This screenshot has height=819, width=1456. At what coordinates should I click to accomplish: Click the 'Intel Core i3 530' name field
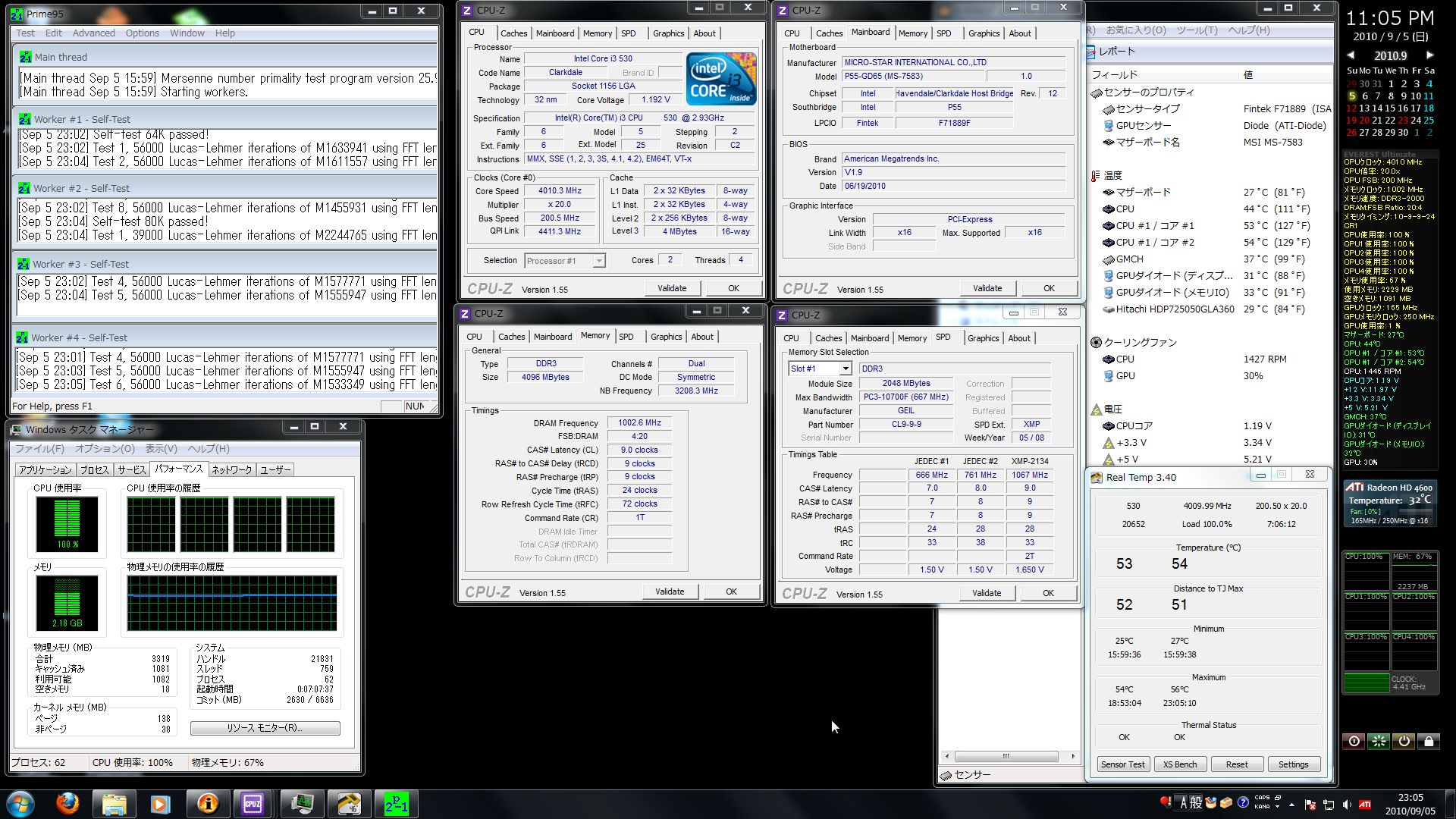603,58
